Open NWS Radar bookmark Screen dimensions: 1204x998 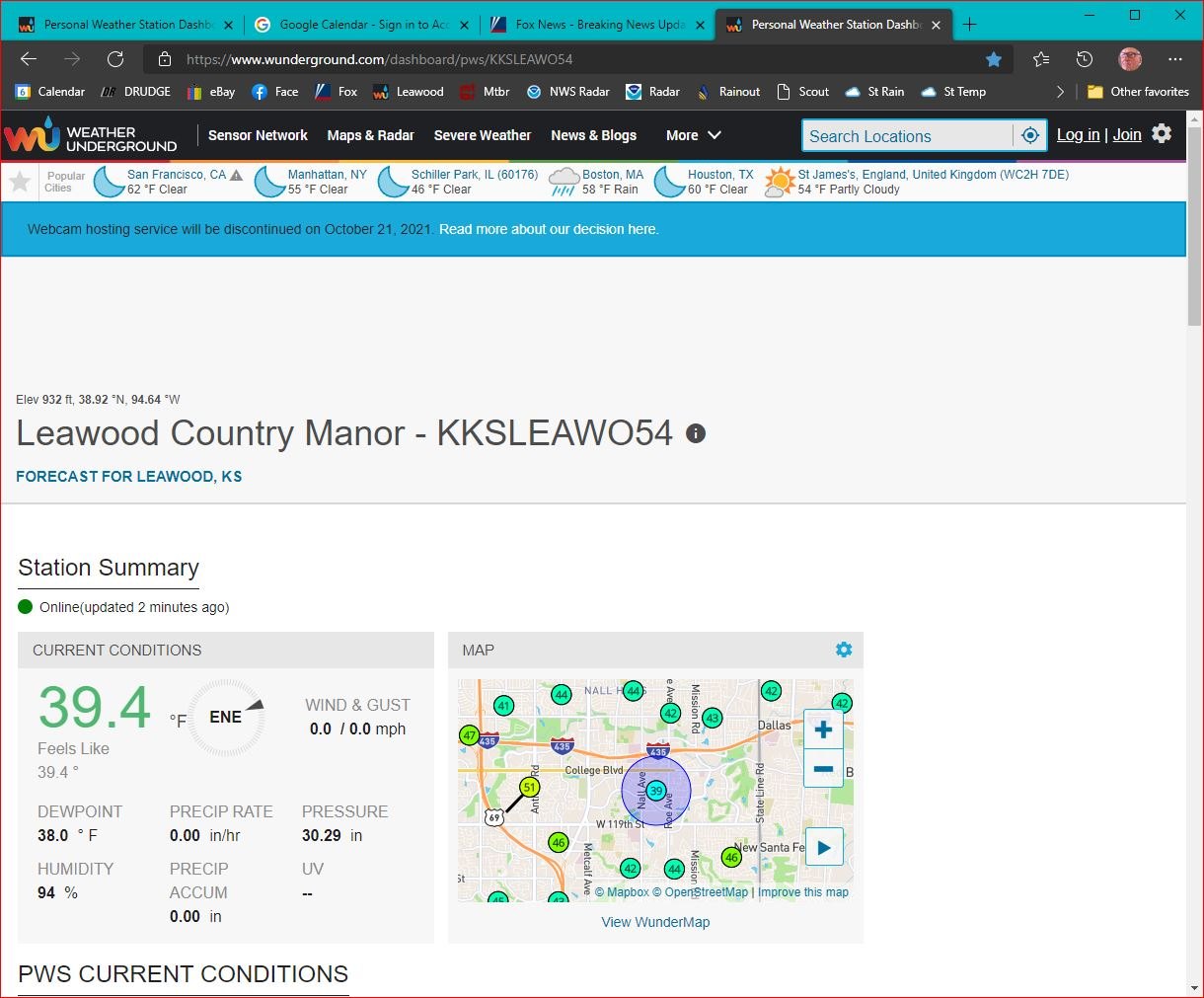point(568,92)
